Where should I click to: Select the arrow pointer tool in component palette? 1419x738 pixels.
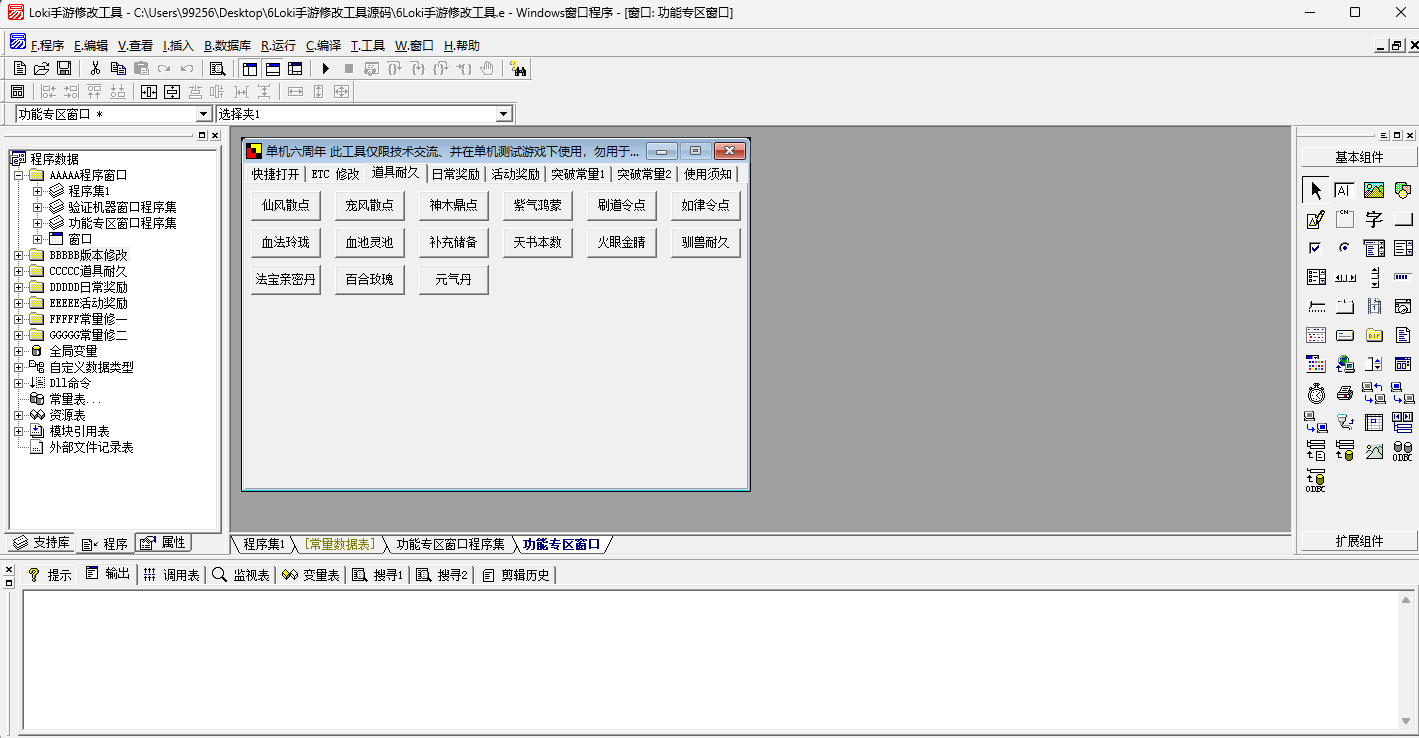[1316, 190]
